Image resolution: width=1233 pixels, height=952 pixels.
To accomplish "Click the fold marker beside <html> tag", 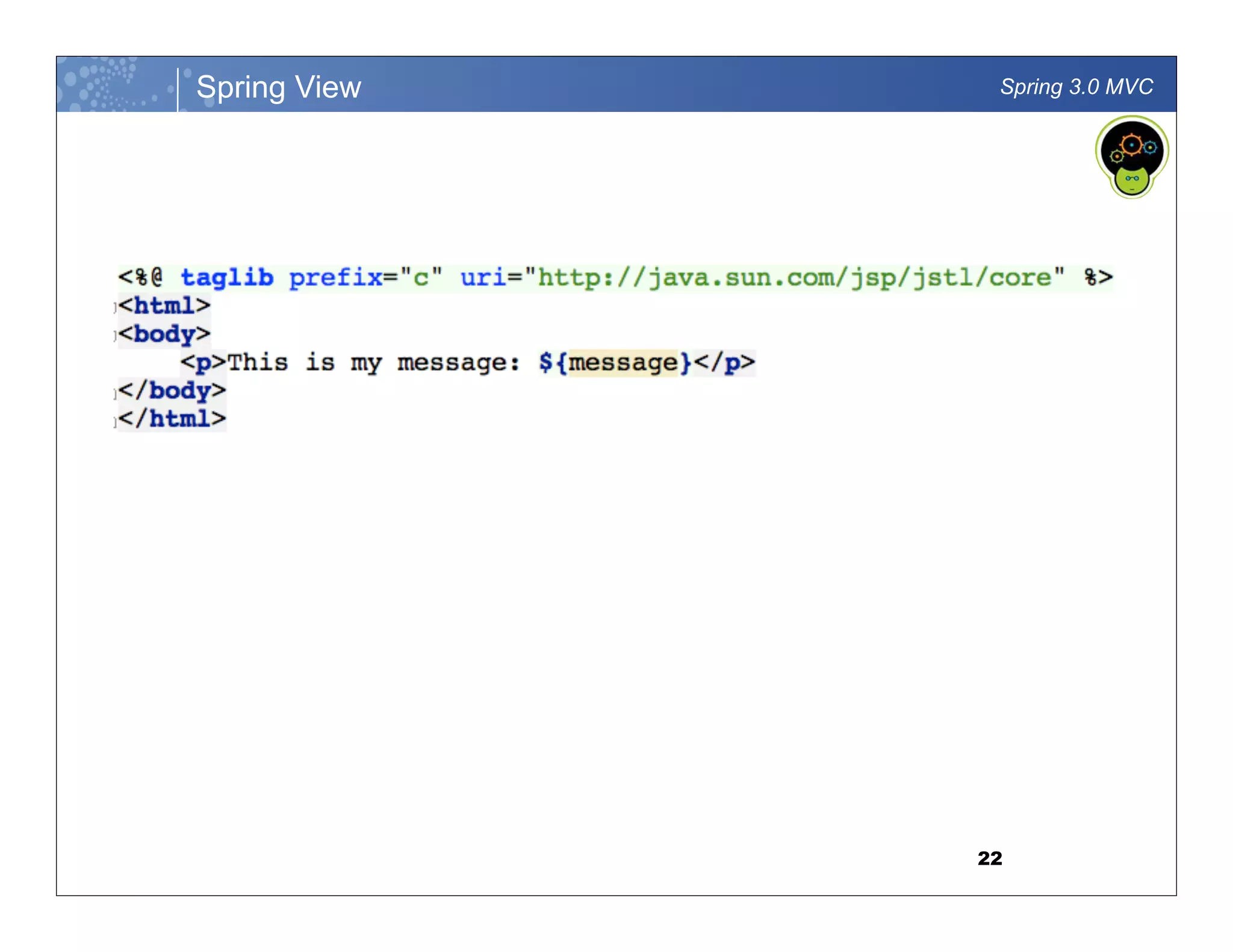I will (x=115, y=308).
